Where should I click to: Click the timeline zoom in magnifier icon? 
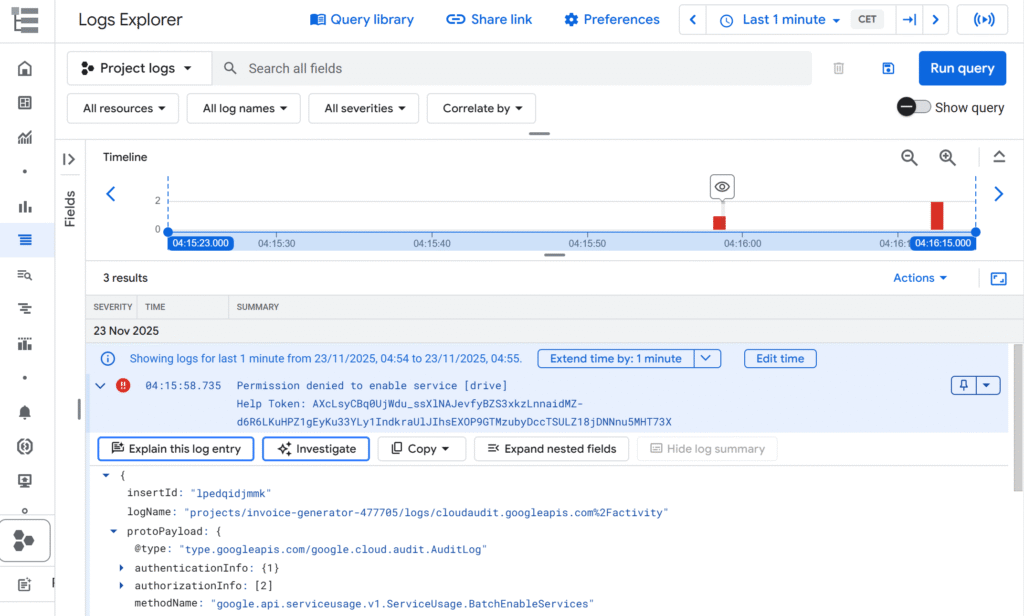(947, 157)
